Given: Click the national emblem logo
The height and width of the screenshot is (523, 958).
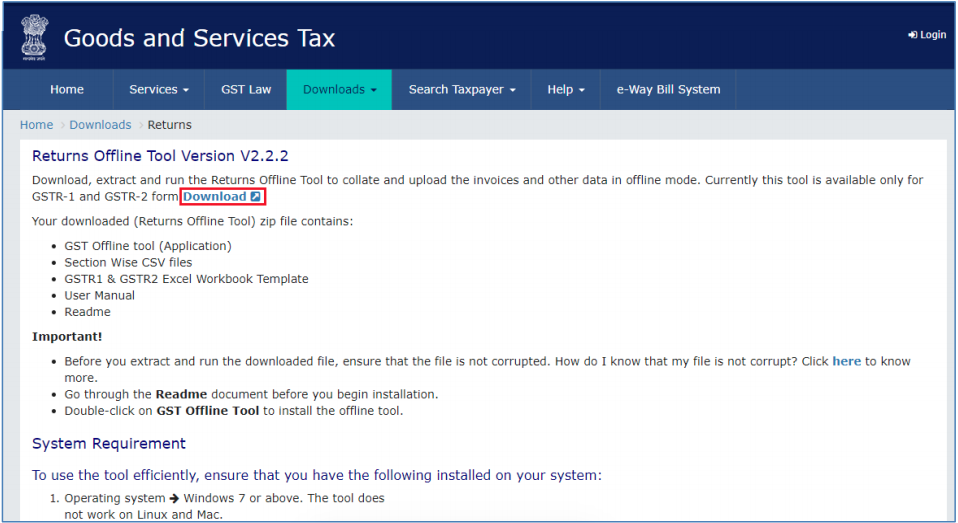Looking at the screenshot, I should 34,38.
